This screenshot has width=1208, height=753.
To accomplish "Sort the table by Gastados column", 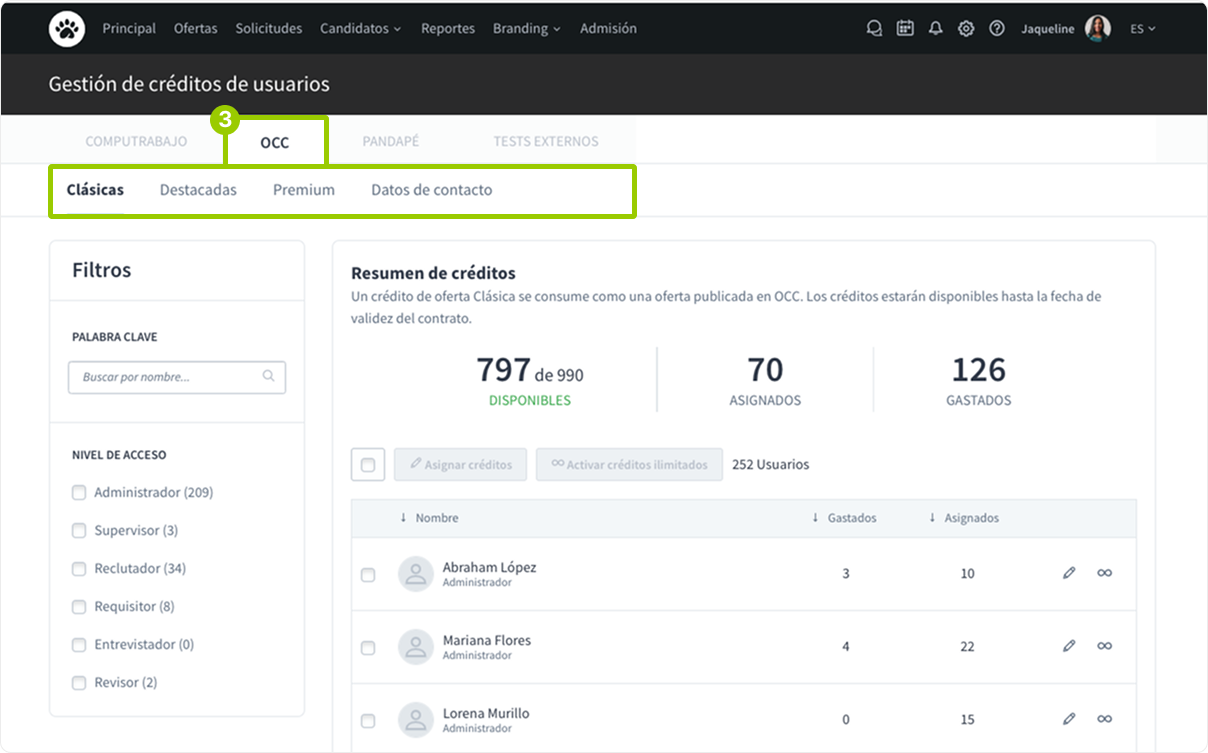I will pos(845,518).
